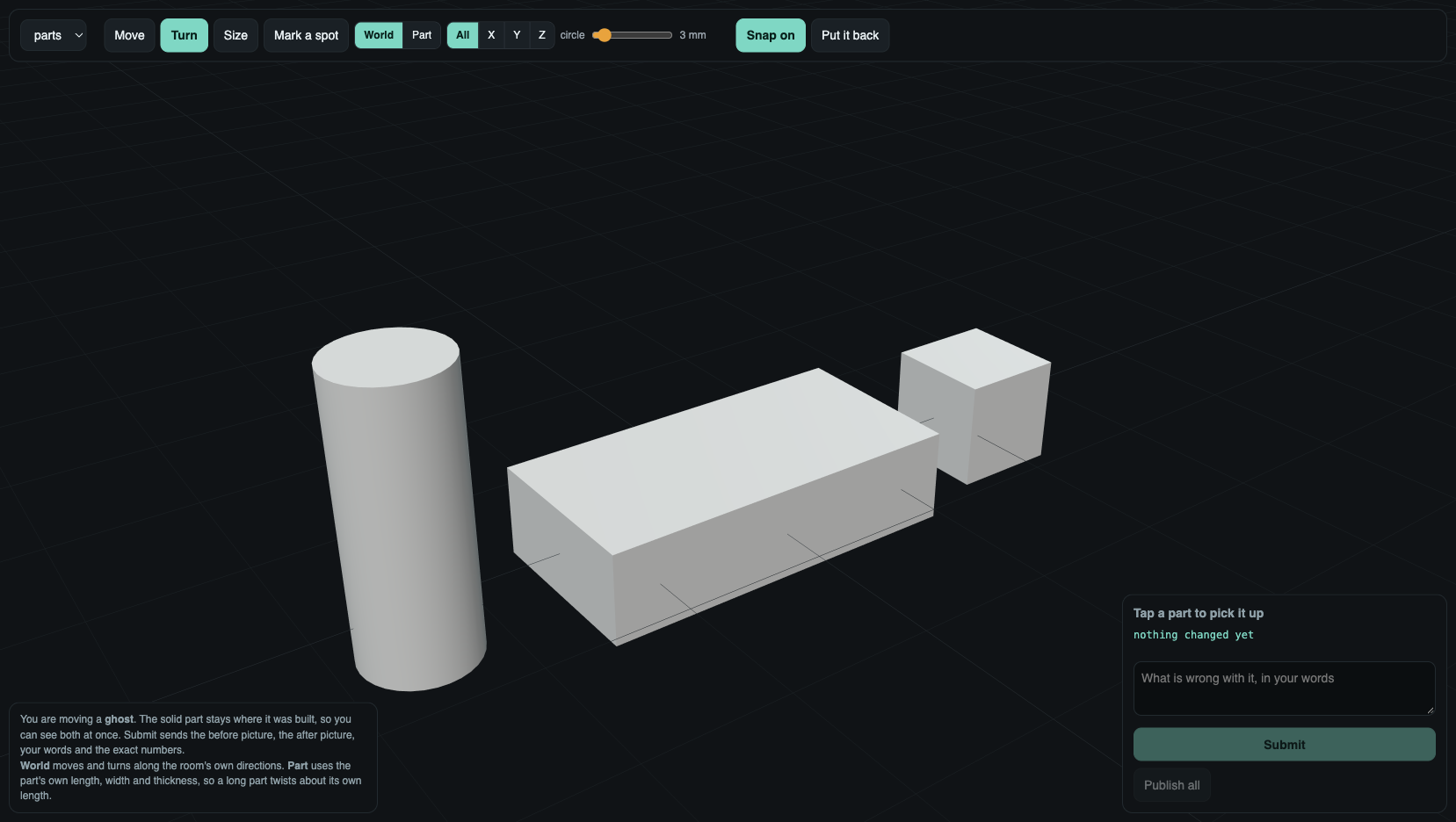Viewport: 1456px width, 822px height.
Task: Select the Size tool
Action: tap(235, 35)
